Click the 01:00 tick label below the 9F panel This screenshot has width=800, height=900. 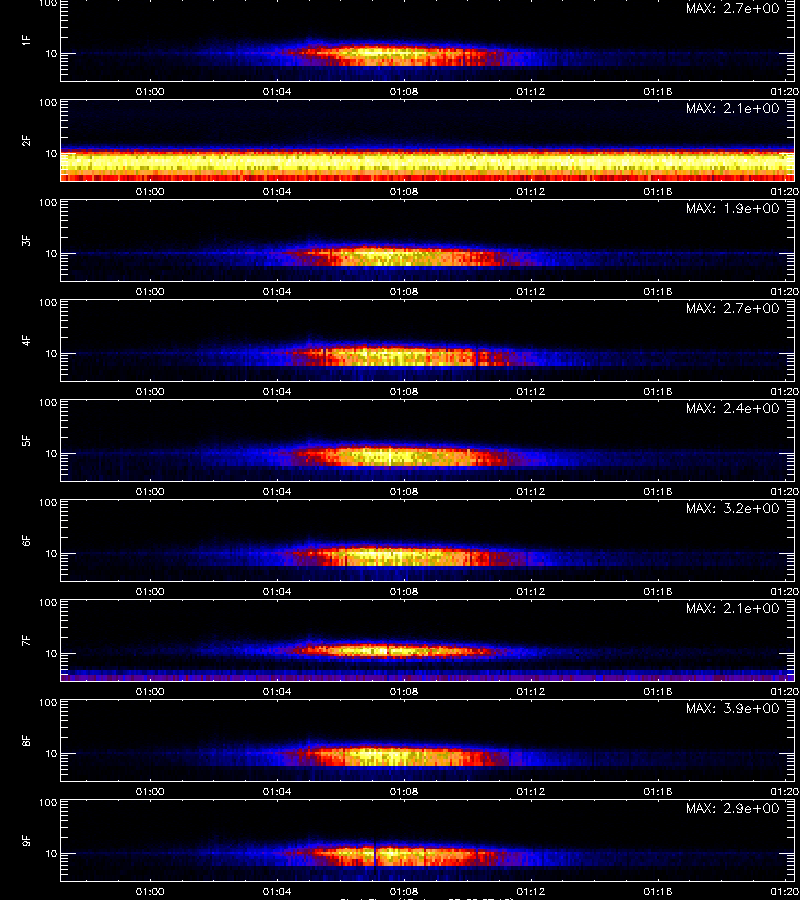(150, 891)
